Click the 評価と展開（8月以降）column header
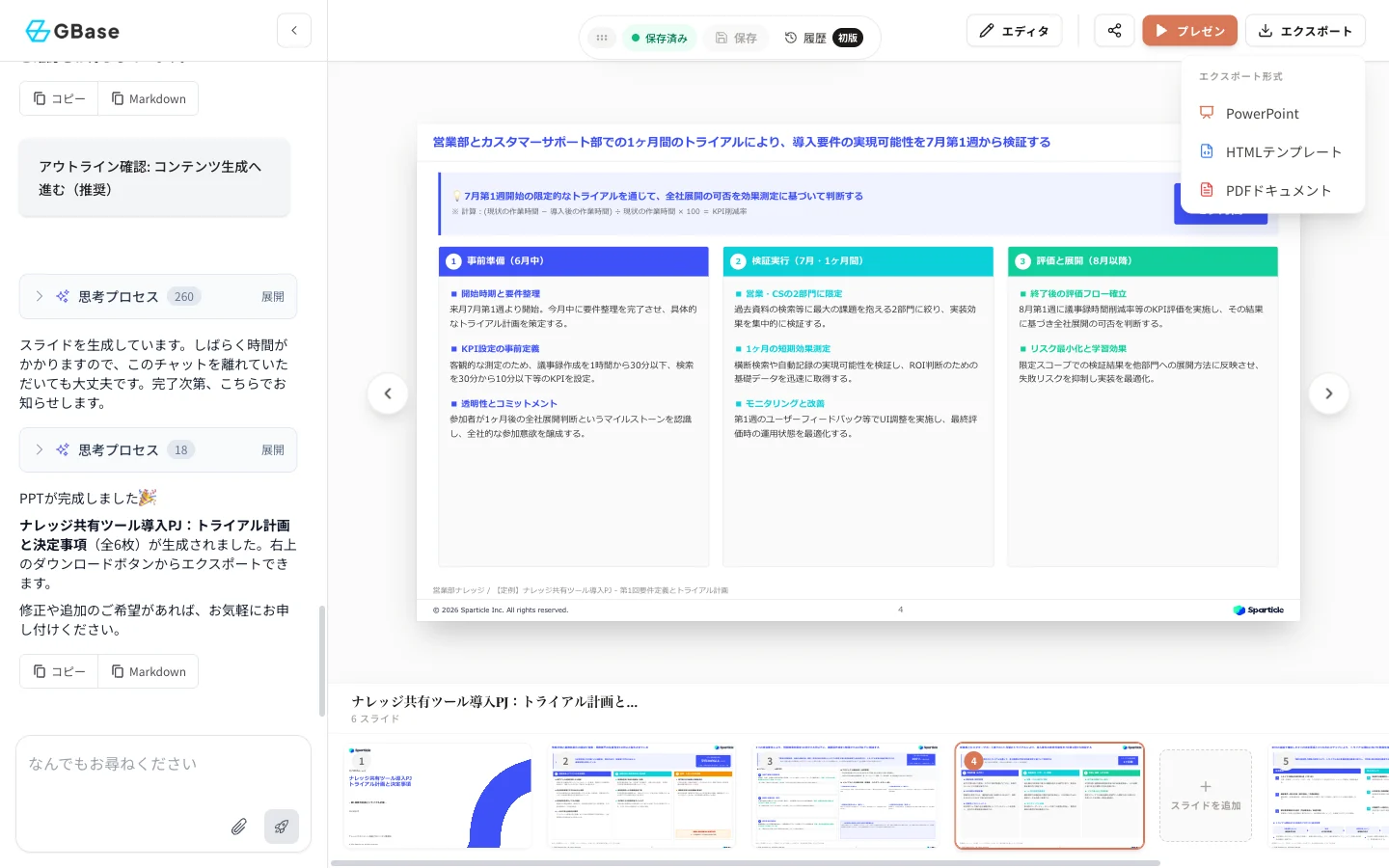The image size is (1389, 868). [1143, 261]
